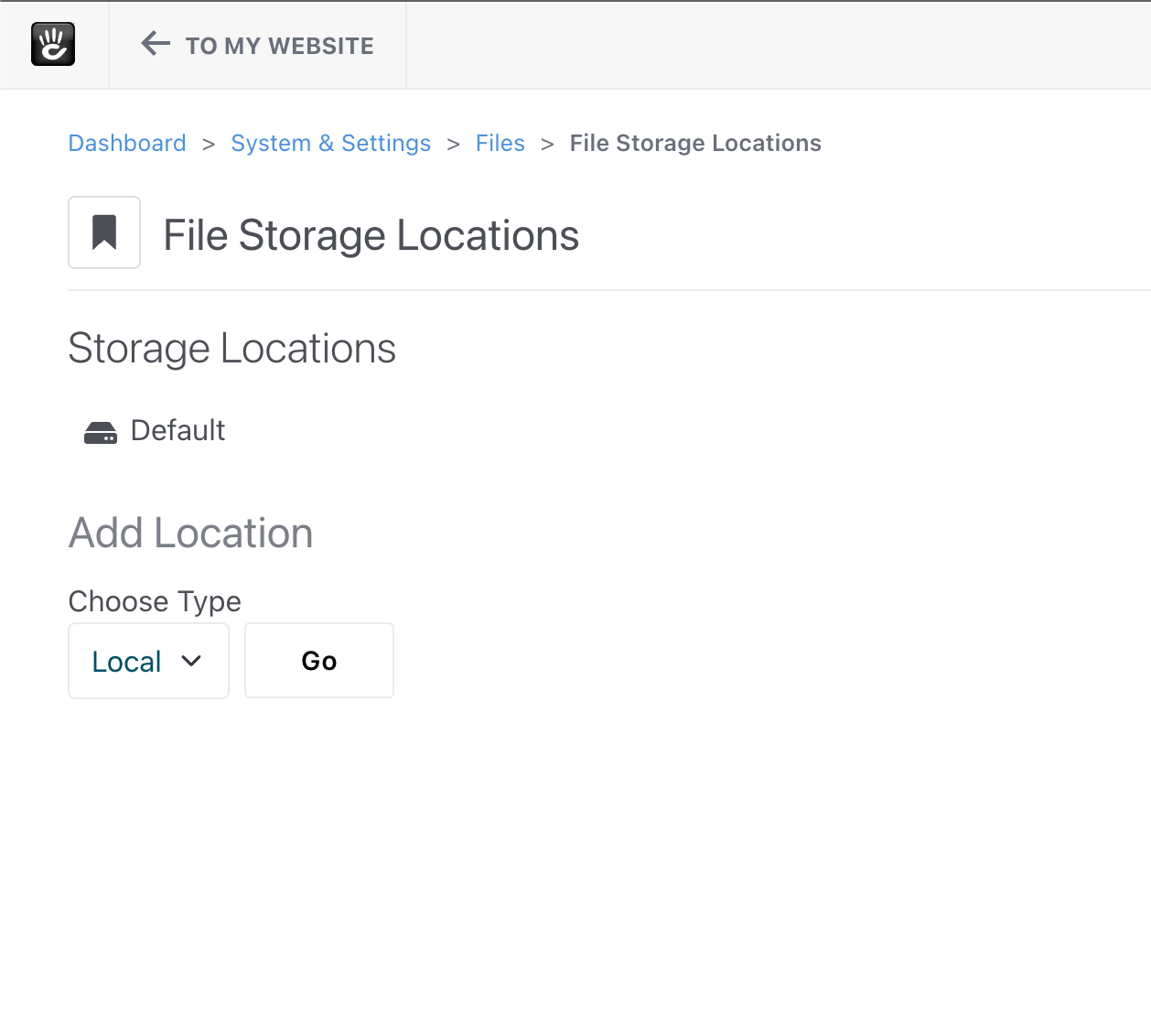Click the back arrow beside TO MY WEBSITE
Screen dimensions: 1151x1036
[x=156, y=43]
